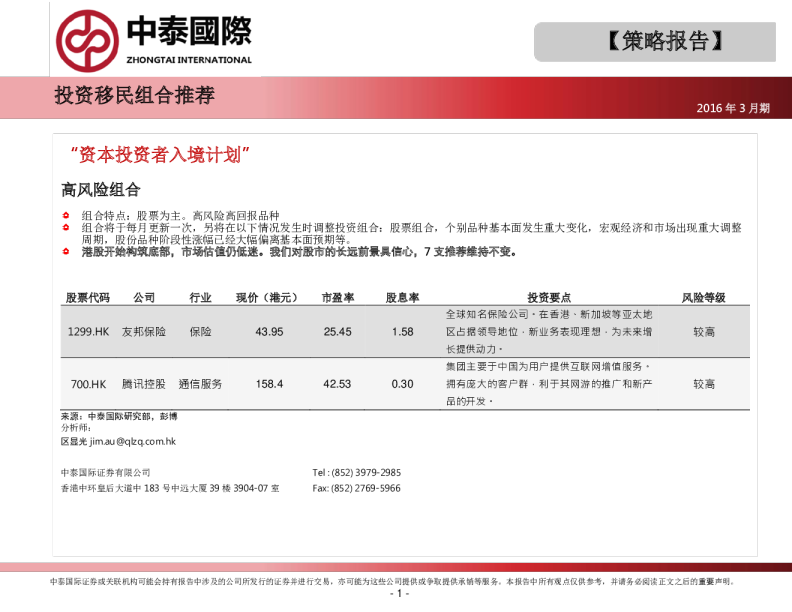792x612 pixels.
Task: Click the bold line starting 港股开始构筑底部
Action: (x=299, y=251)
